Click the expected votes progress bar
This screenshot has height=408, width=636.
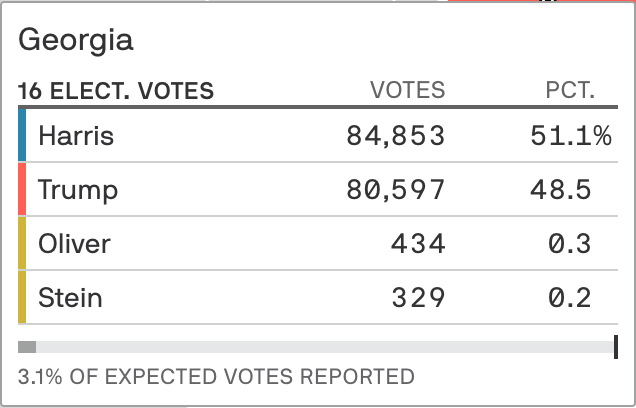pyautogui.click(x=318, y=347)
